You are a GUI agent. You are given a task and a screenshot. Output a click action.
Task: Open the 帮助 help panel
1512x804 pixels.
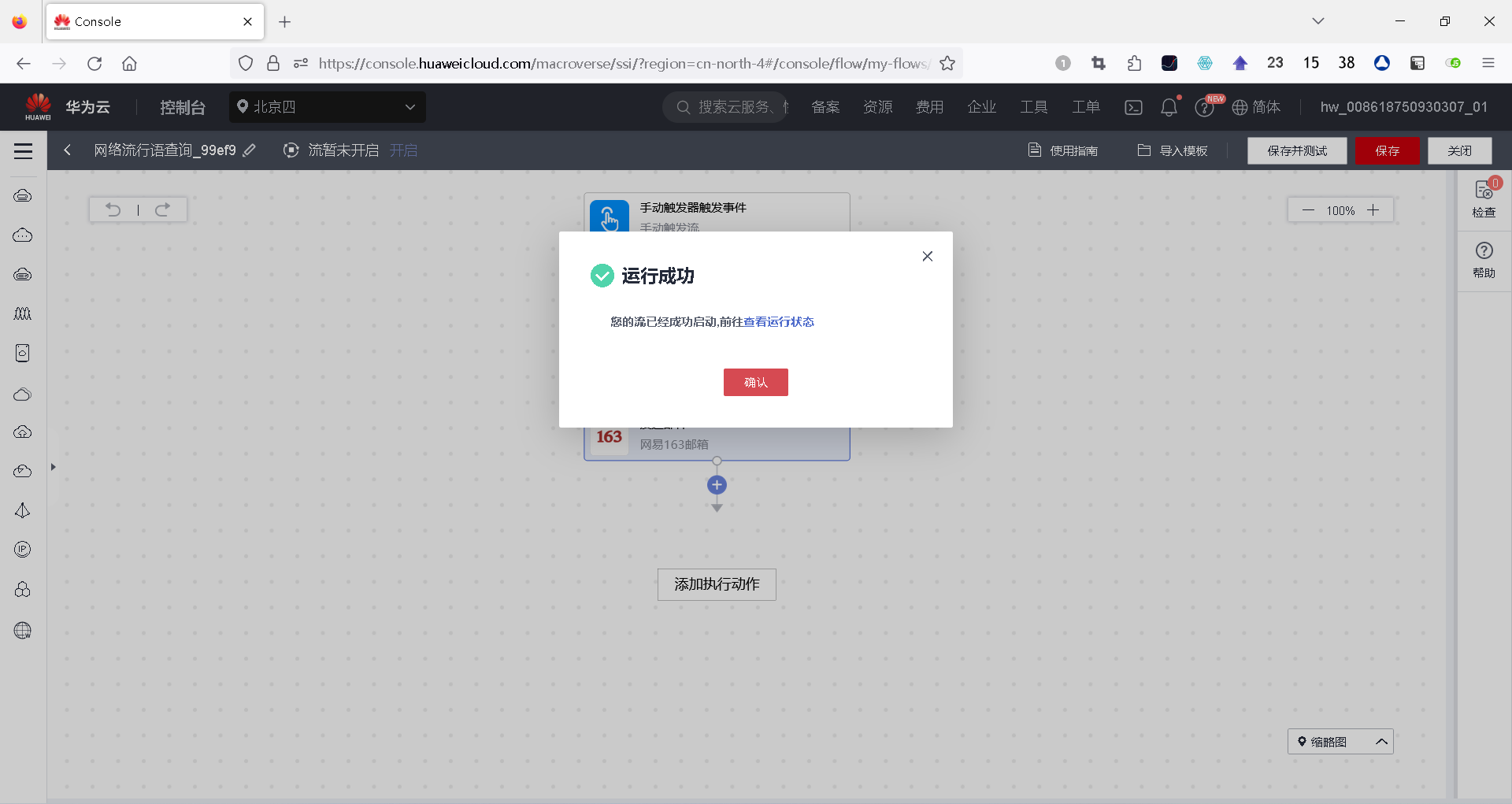tap(1484, 261)
